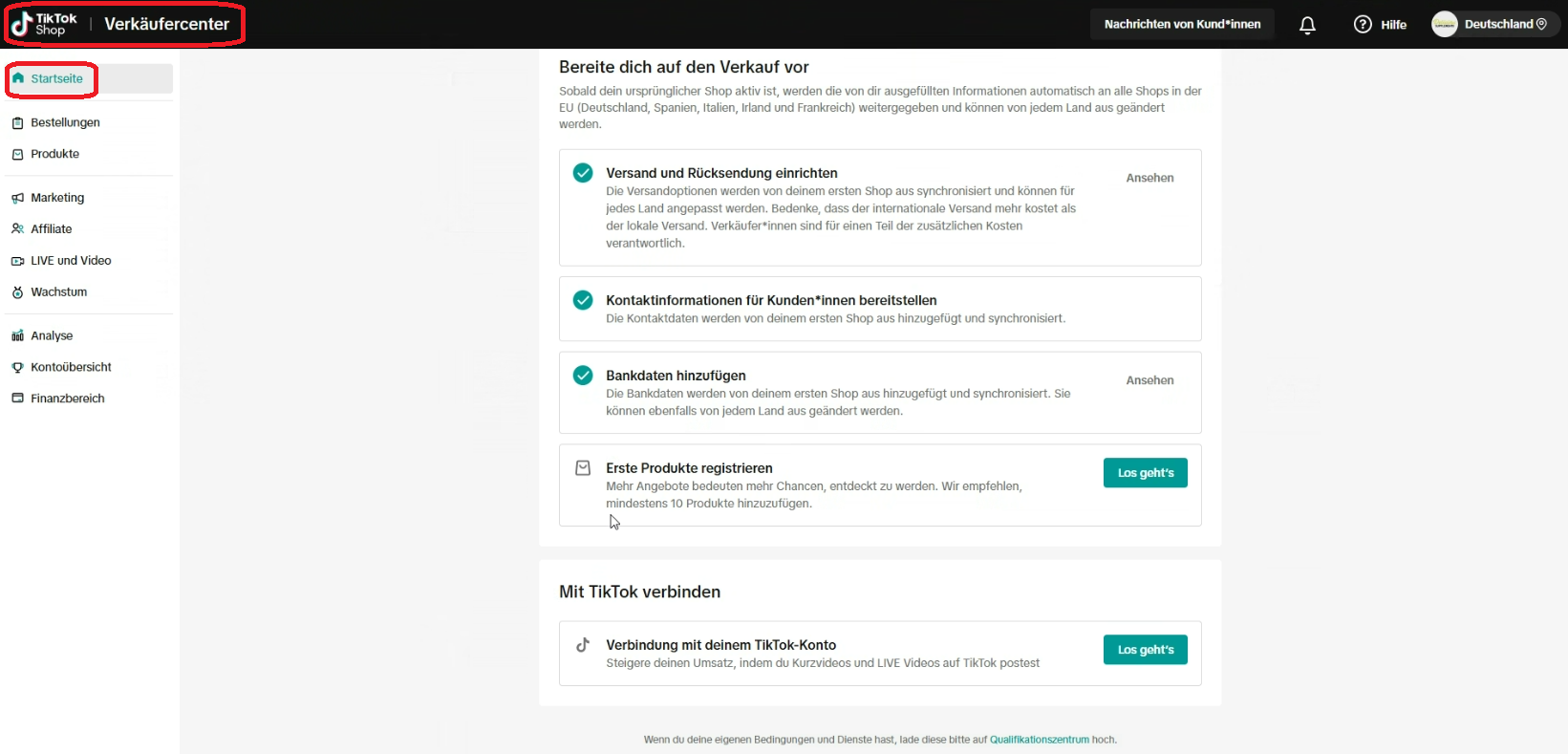Click Ansehen for Bankdaten hinzufügen

click(1149, 380)
